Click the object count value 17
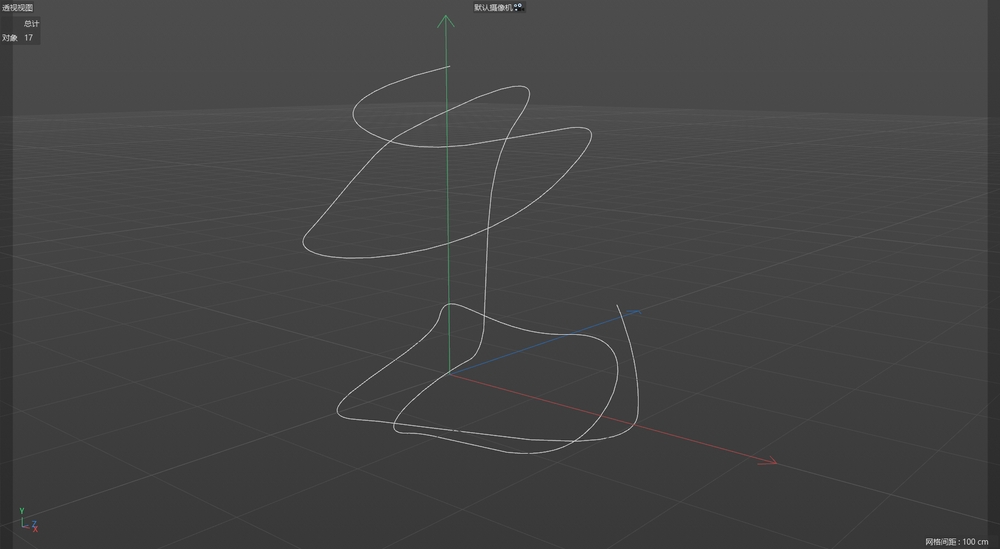1000x549 pixels. click(29, 38)
